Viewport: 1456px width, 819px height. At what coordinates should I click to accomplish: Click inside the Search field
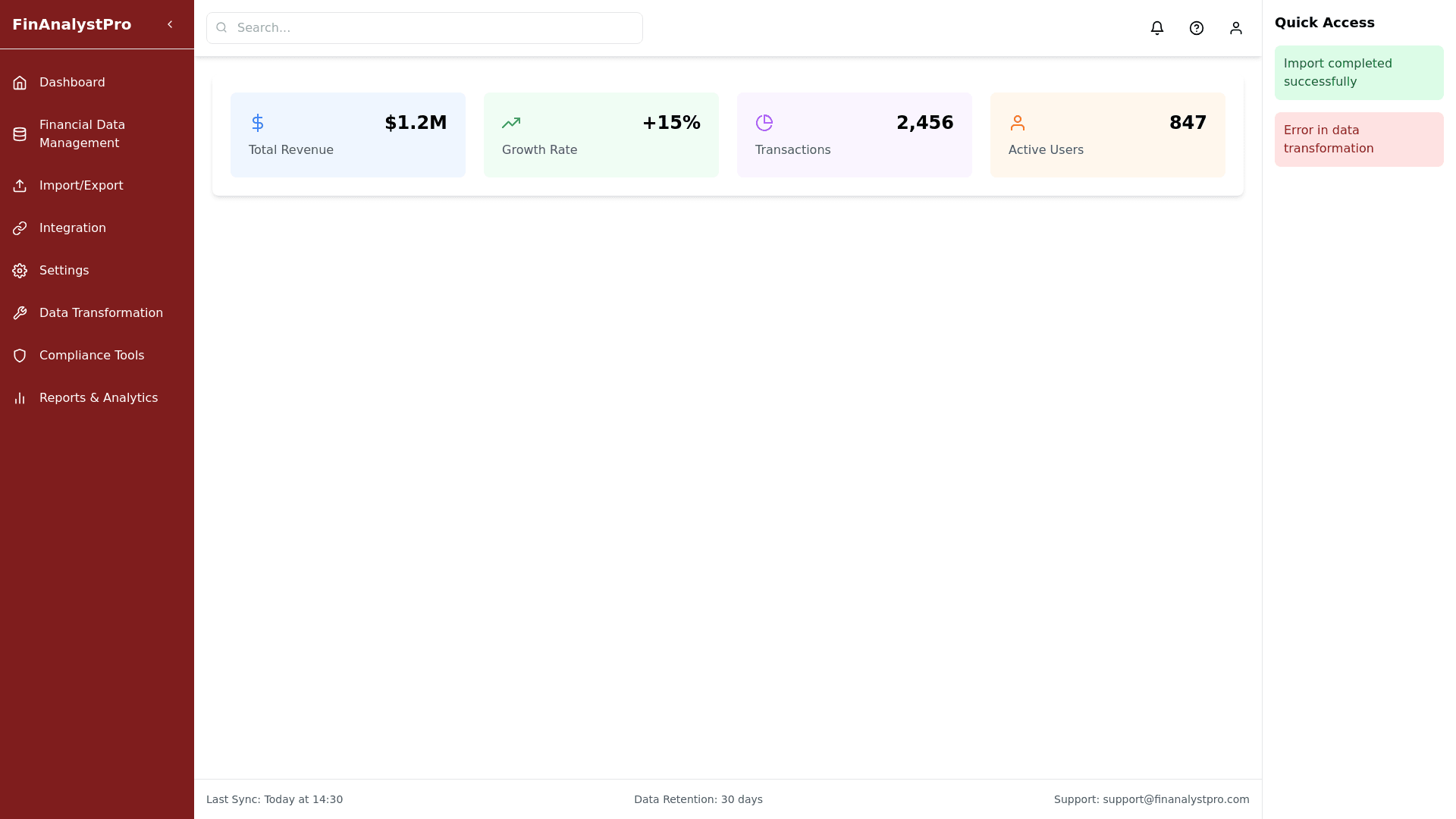[424, 27]
